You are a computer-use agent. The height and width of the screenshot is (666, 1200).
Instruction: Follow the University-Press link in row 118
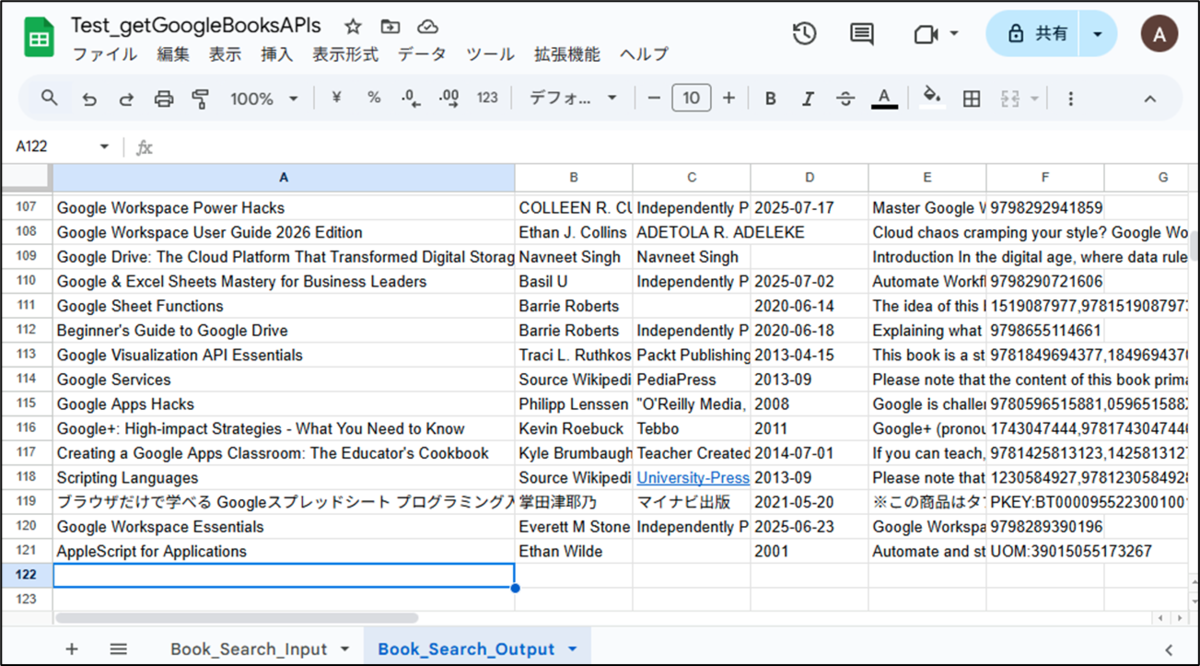point(693,478)
